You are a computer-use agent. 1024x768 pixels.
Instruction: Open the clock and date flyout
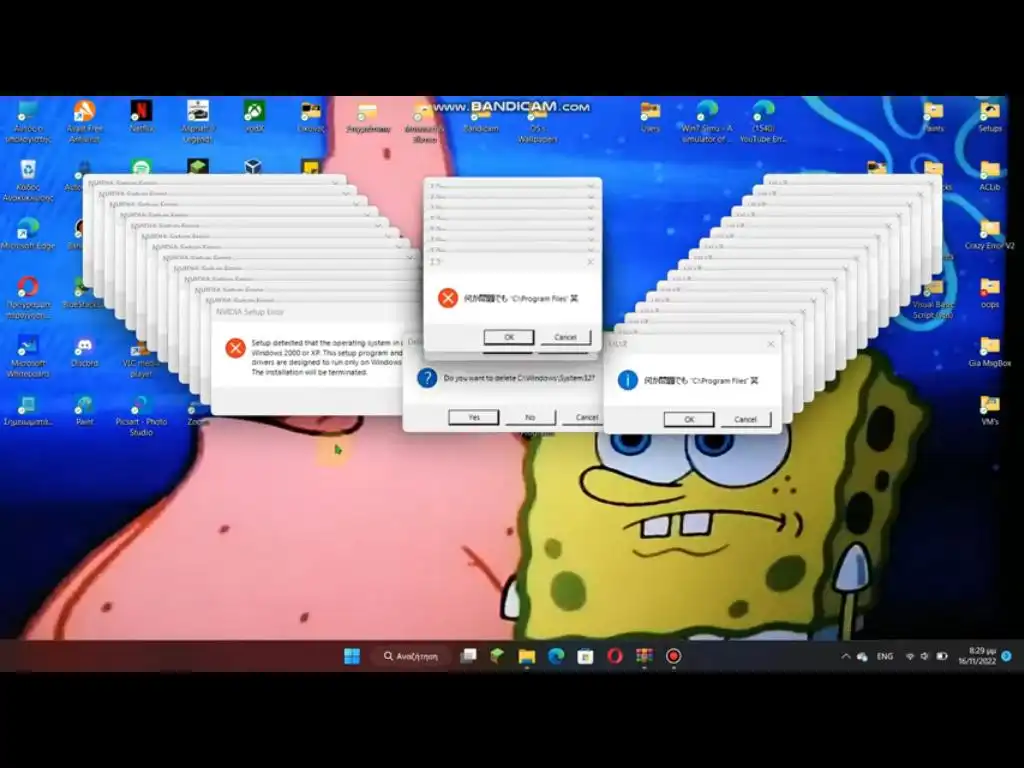tap(978, 656)
